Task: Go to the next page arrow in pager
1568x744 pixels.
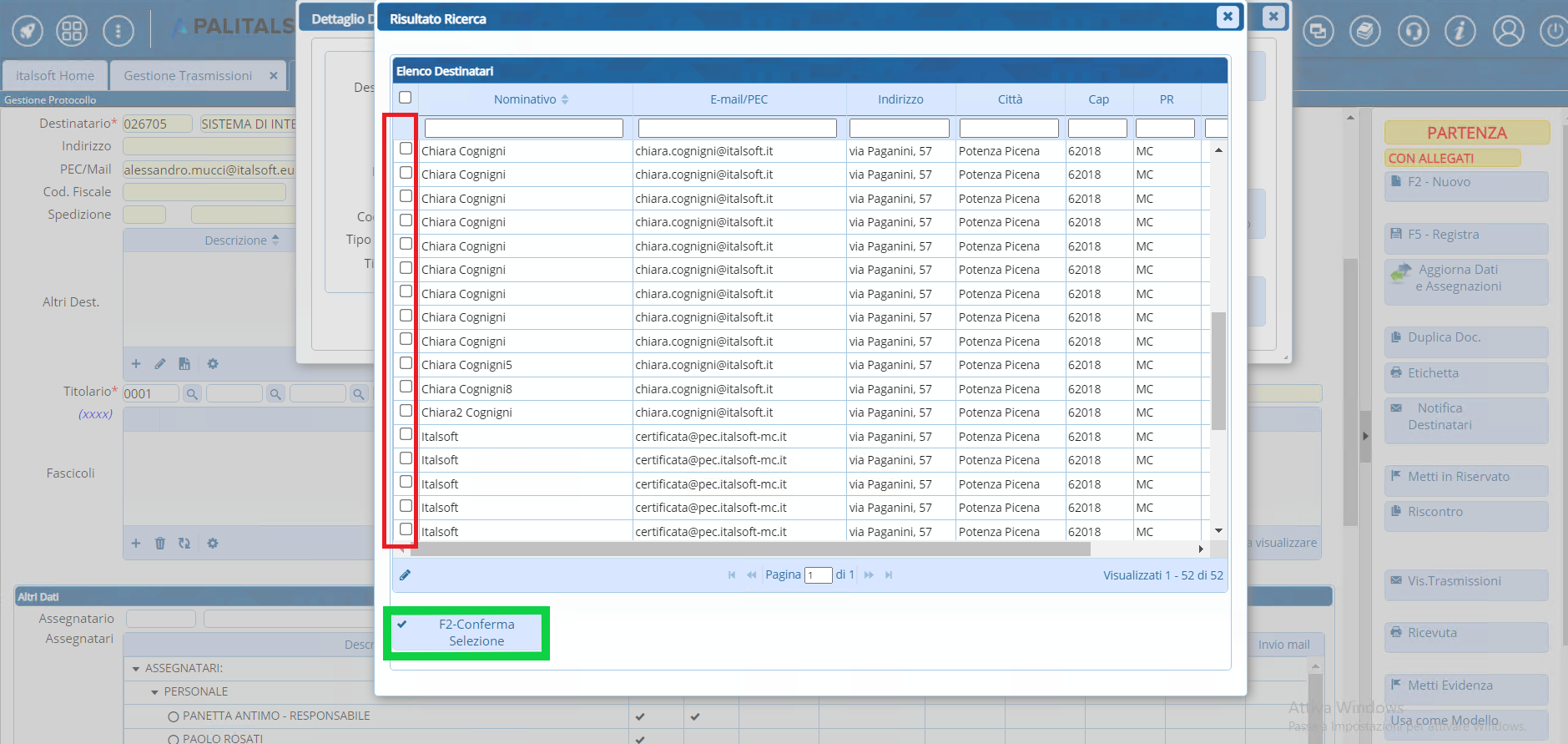Action: (x=869, y=574)
